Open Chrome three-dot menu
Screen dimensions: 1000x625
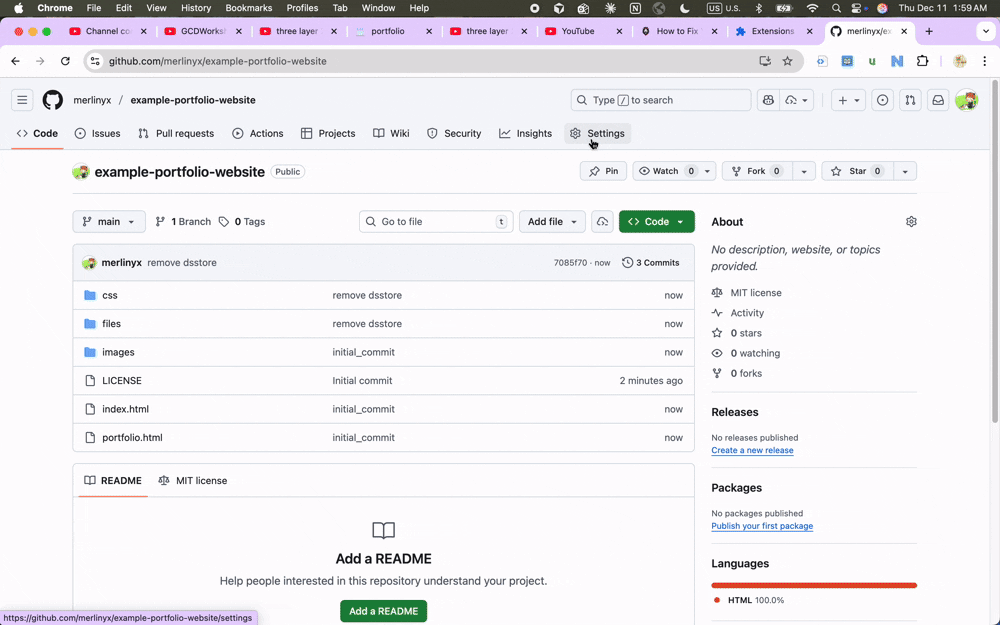point(985,61)
